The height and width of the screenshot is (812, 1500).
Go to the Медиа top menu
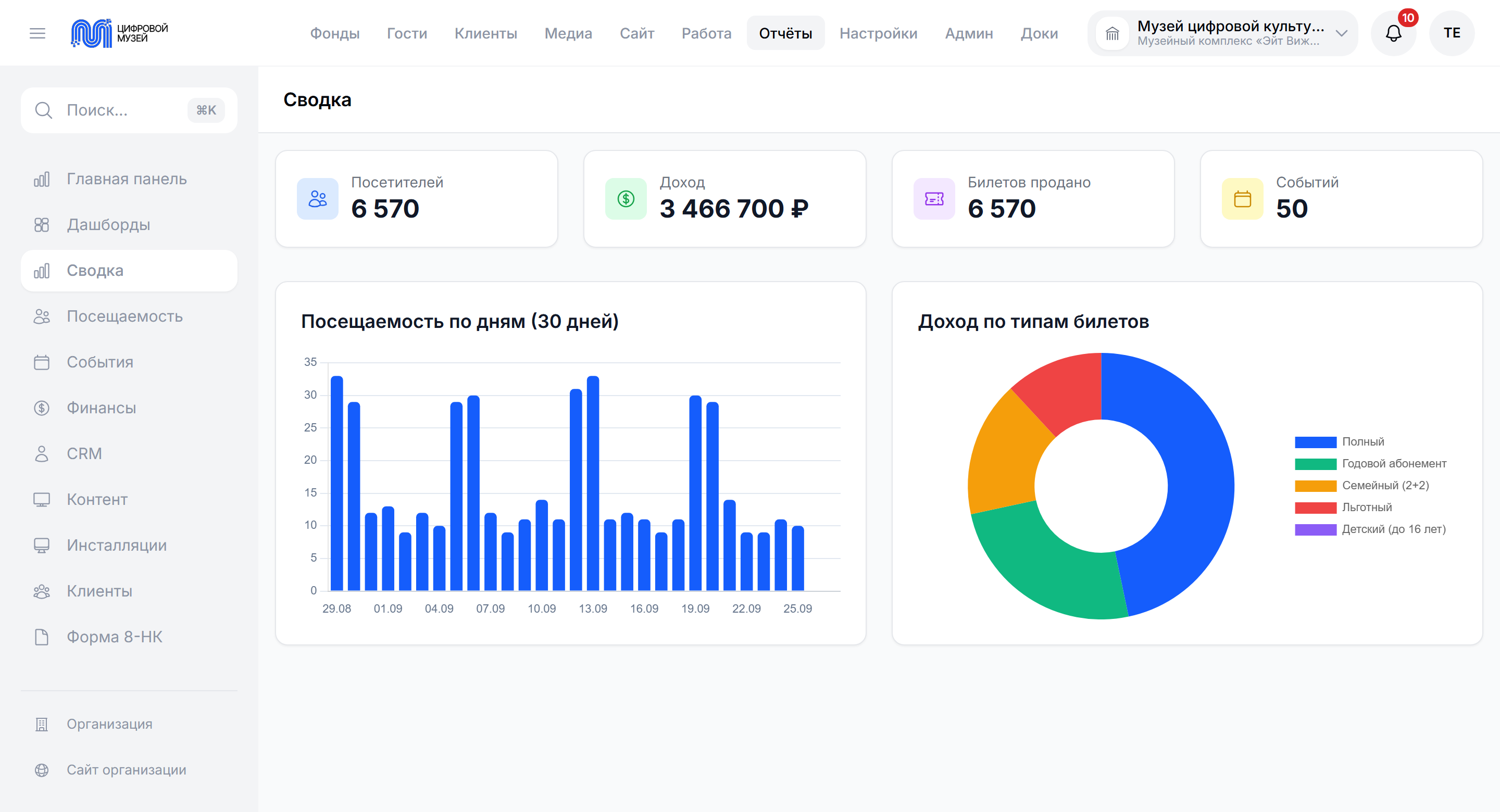tap(568, 33)
